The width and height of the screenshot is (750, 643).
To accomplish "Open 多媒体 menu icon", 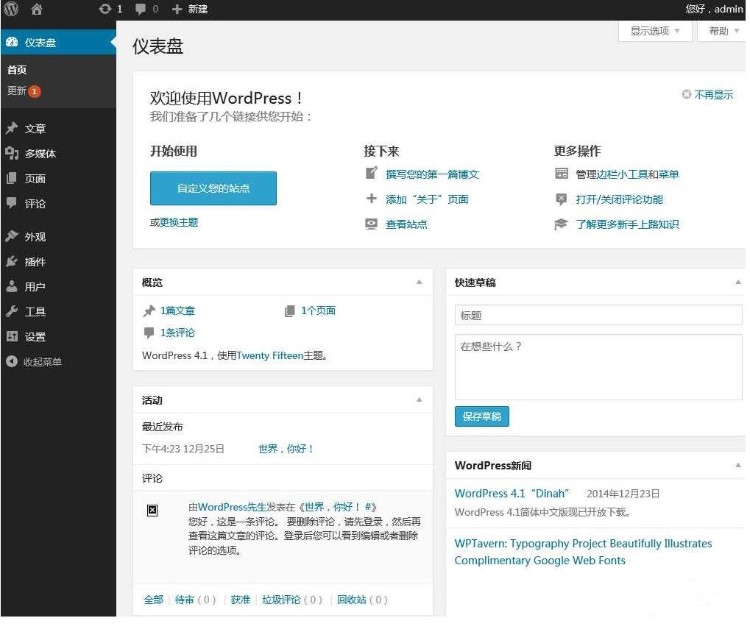I will point(12,153).
